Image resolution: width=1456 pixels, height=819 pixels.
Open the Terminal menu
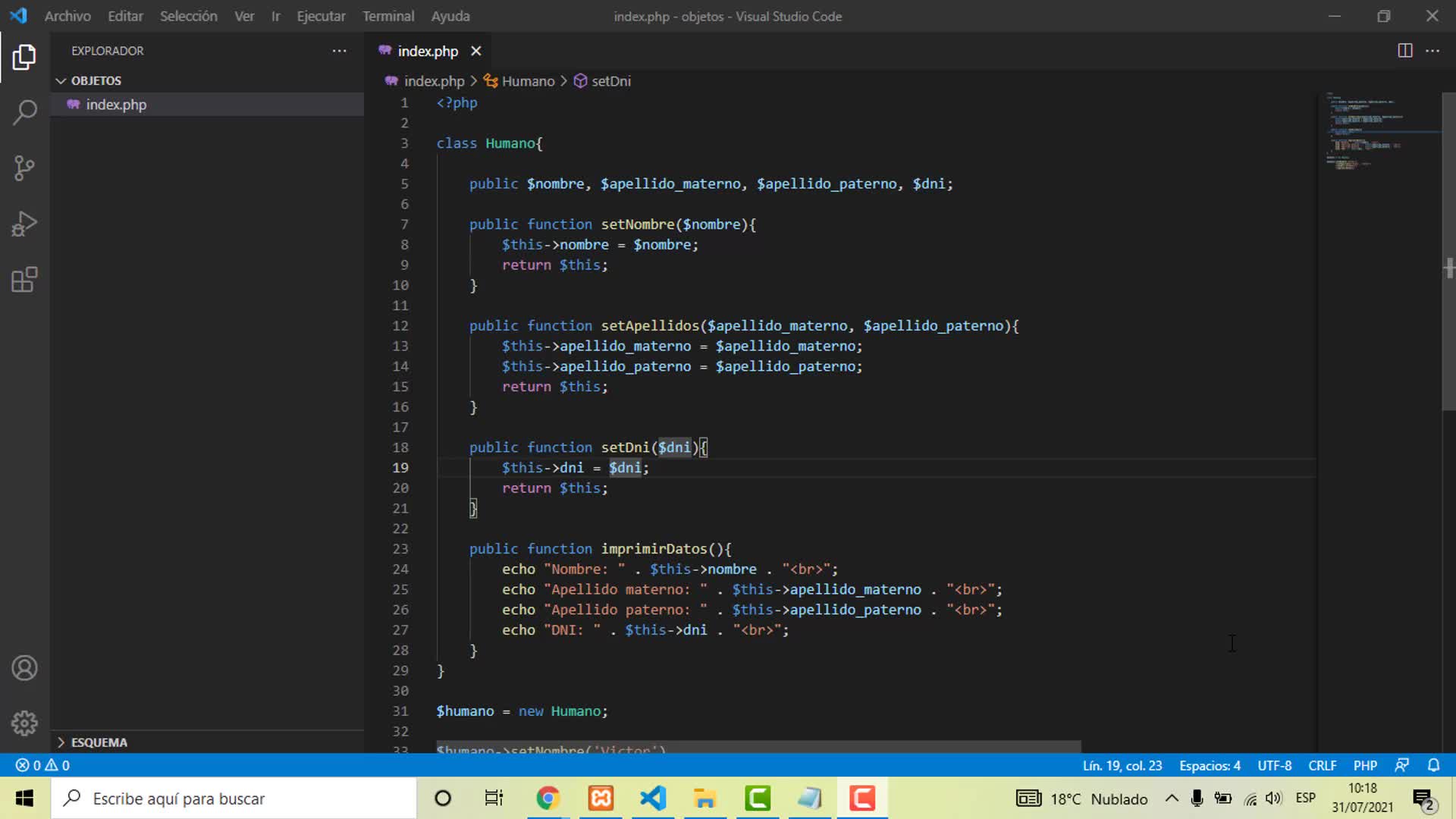(x=388, y=16)
